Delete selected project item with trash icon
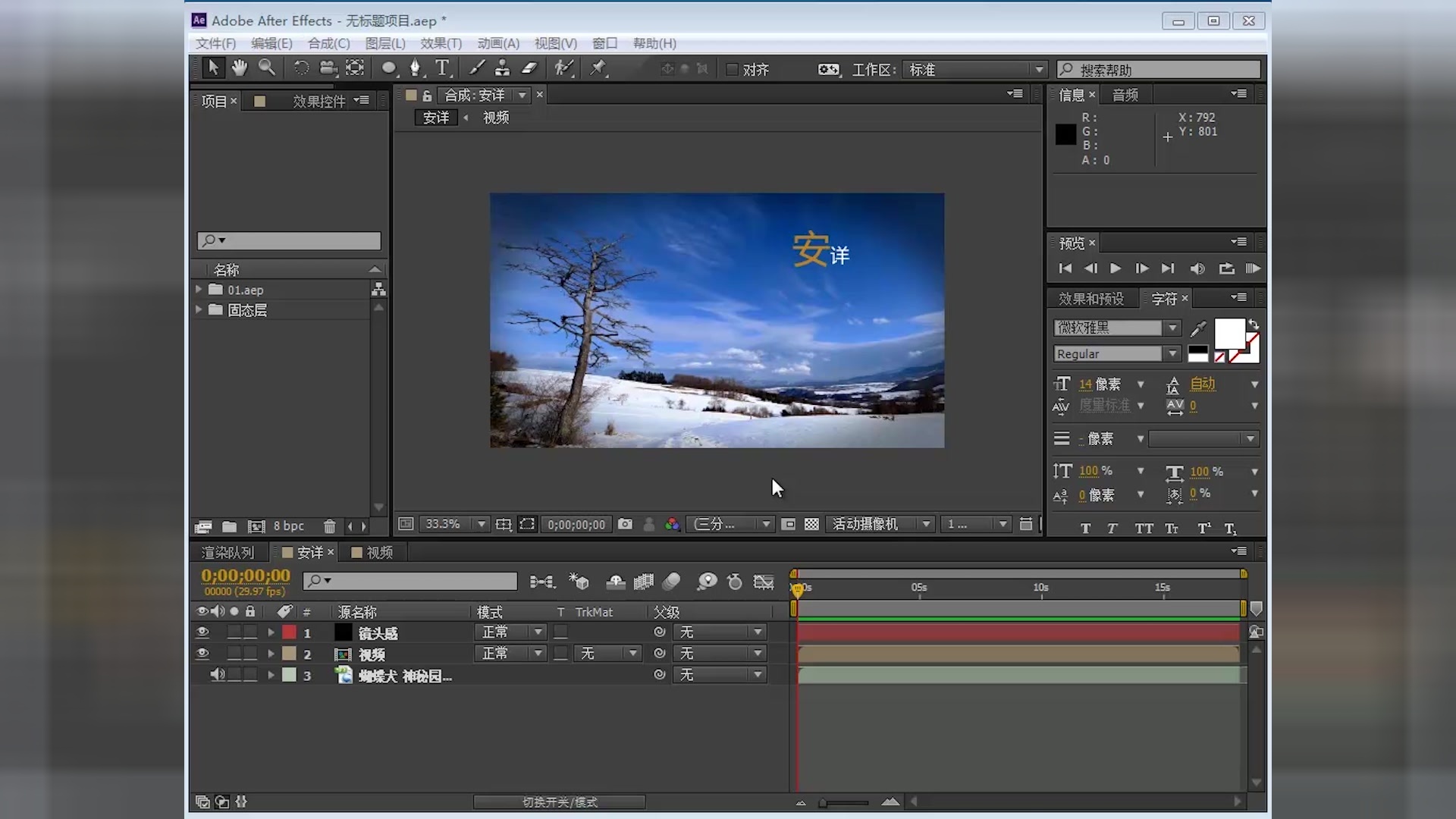This screenshot has height=819, width=1456. point(329,526)
